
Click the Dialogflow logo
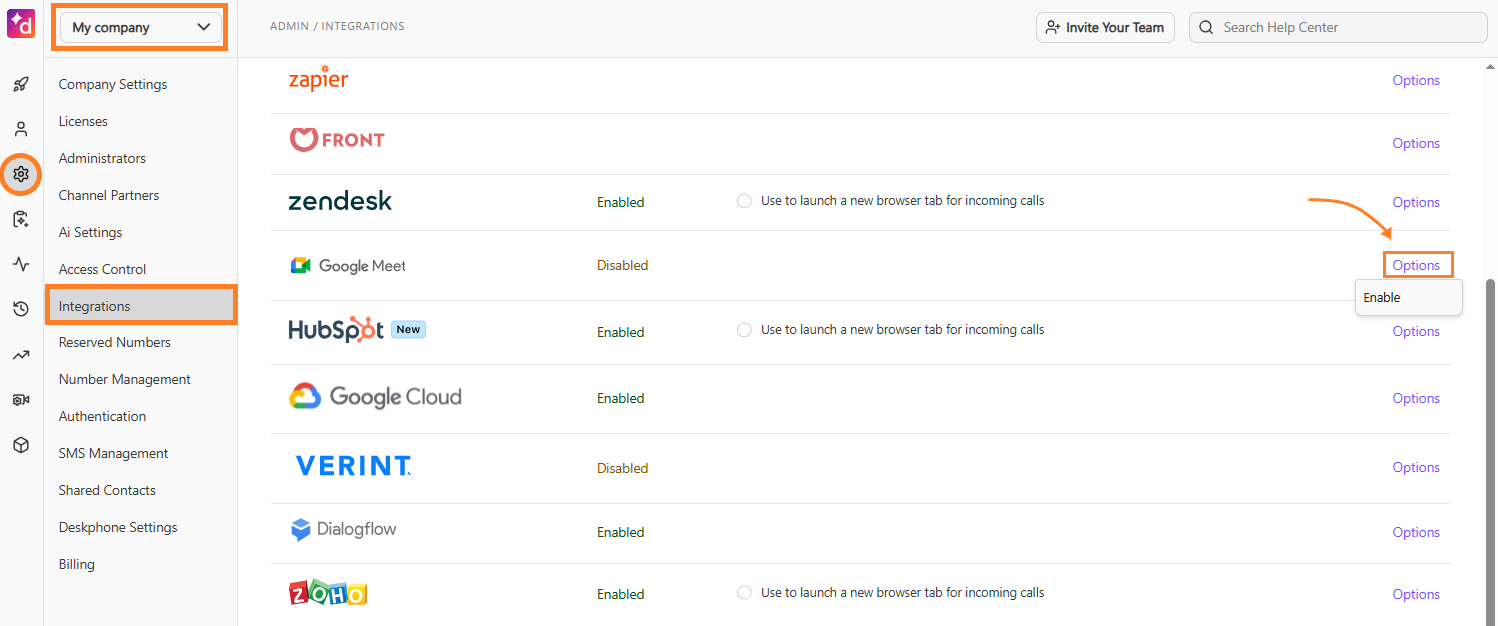pos(343,530)
